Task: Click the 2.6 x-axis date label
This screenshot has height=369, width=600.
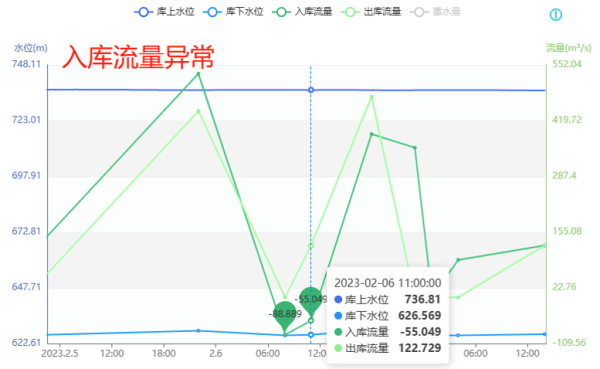Action: click(216, 353)
